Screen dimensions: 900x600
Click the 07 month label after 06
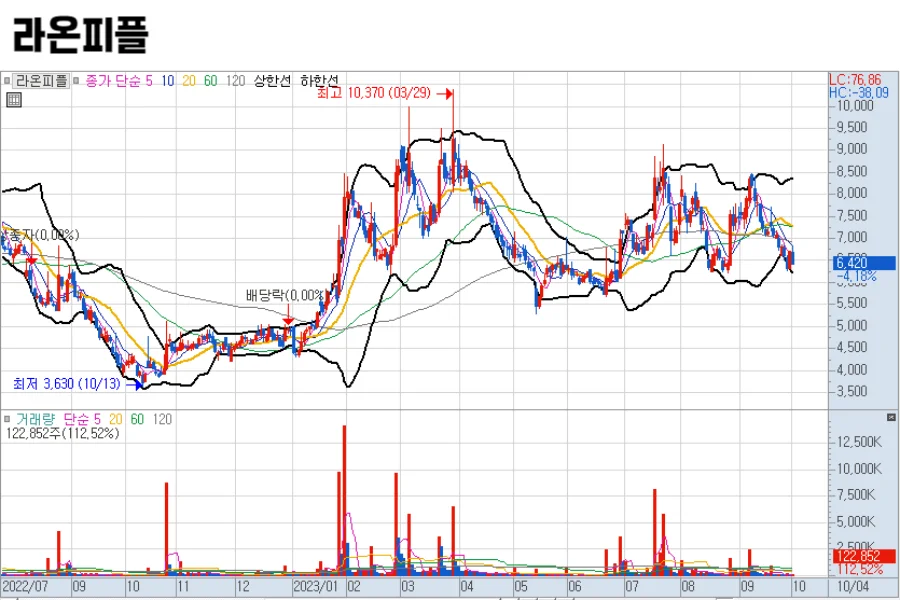[631, 587]
